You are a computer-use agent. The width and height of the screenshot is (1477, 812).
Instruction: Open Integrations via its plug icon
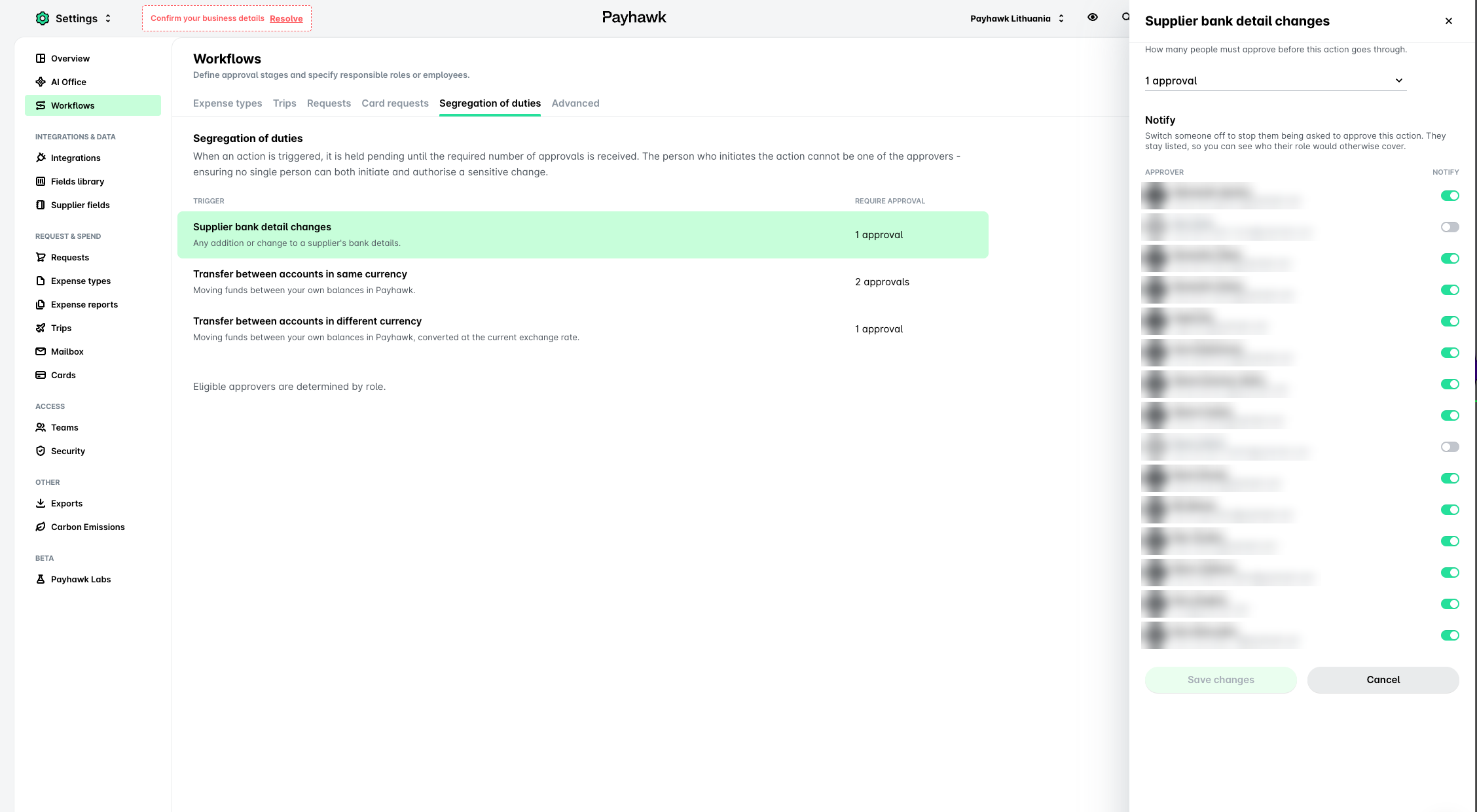tap(41, 158)
